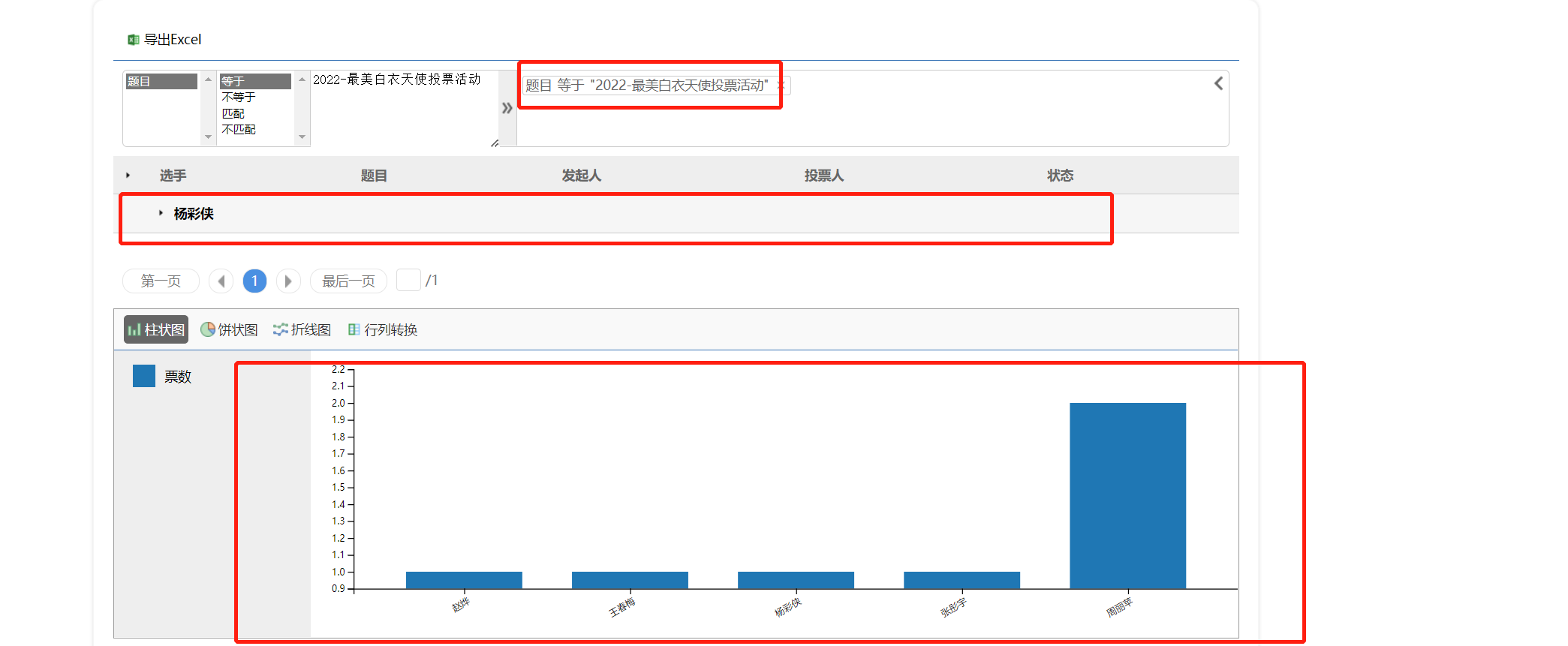The image size is (1568, 646).
Task: Switch to the 饼状图 pie chart tab
Action: pos(229,329)
